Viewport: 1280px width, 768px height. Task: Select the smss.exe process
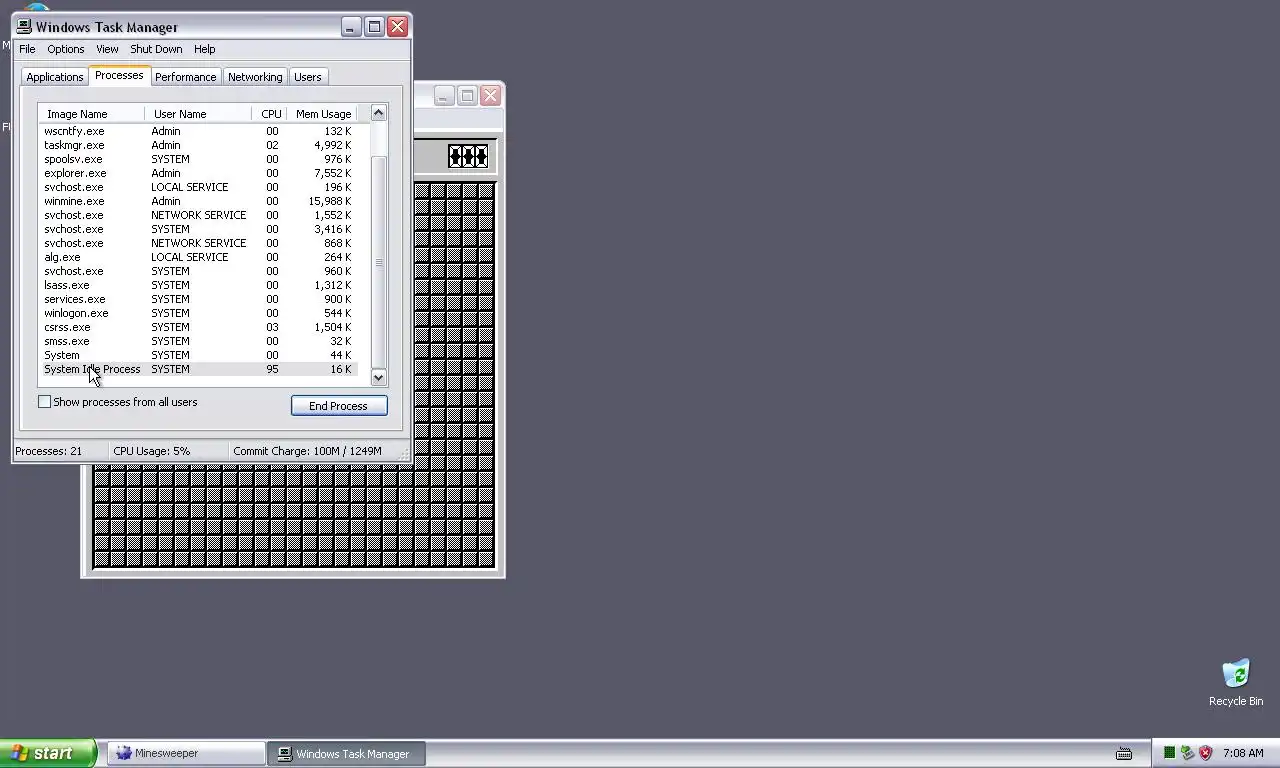tap(198, 341)
